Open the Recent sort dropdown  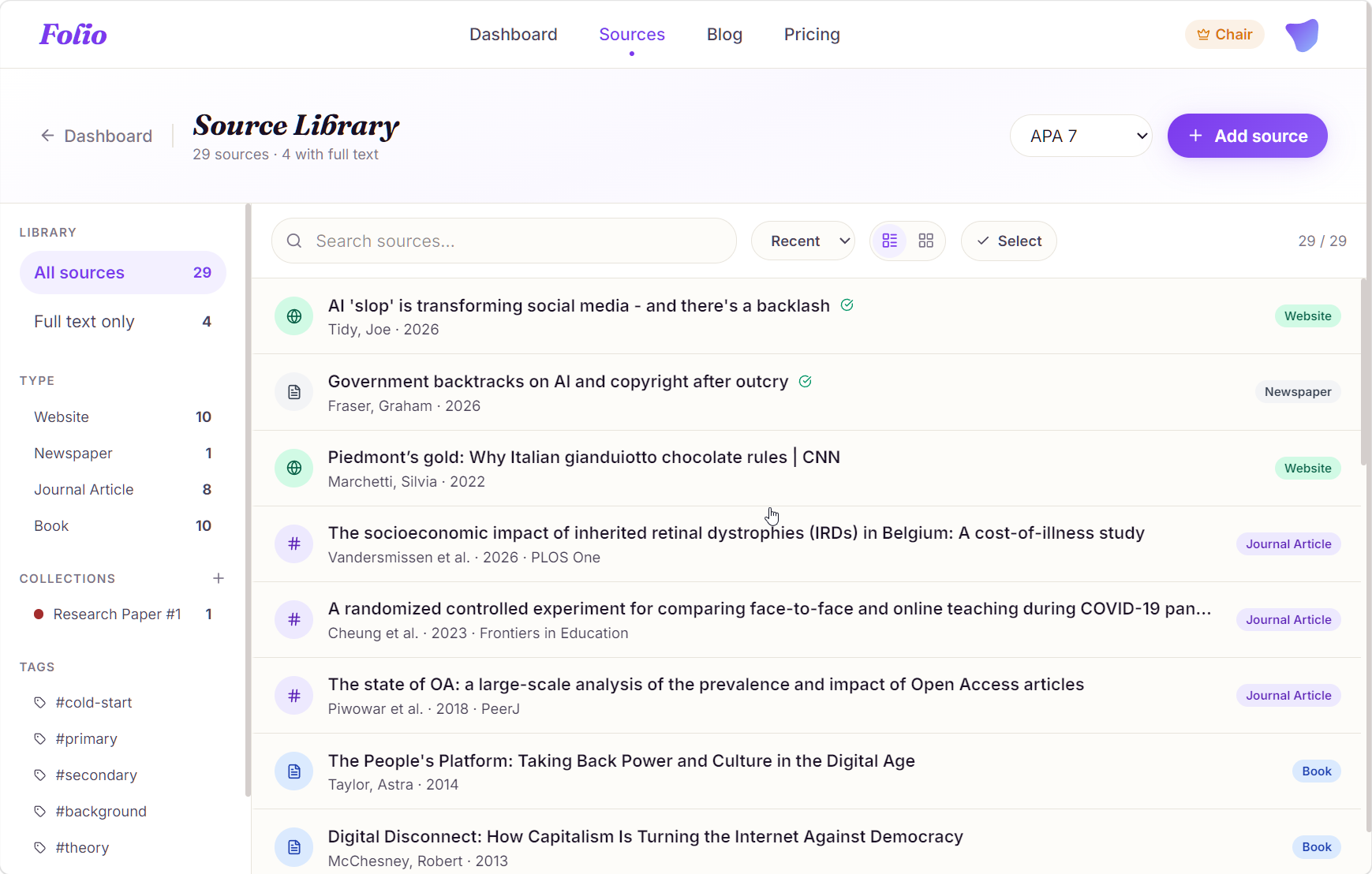(803, 241)
